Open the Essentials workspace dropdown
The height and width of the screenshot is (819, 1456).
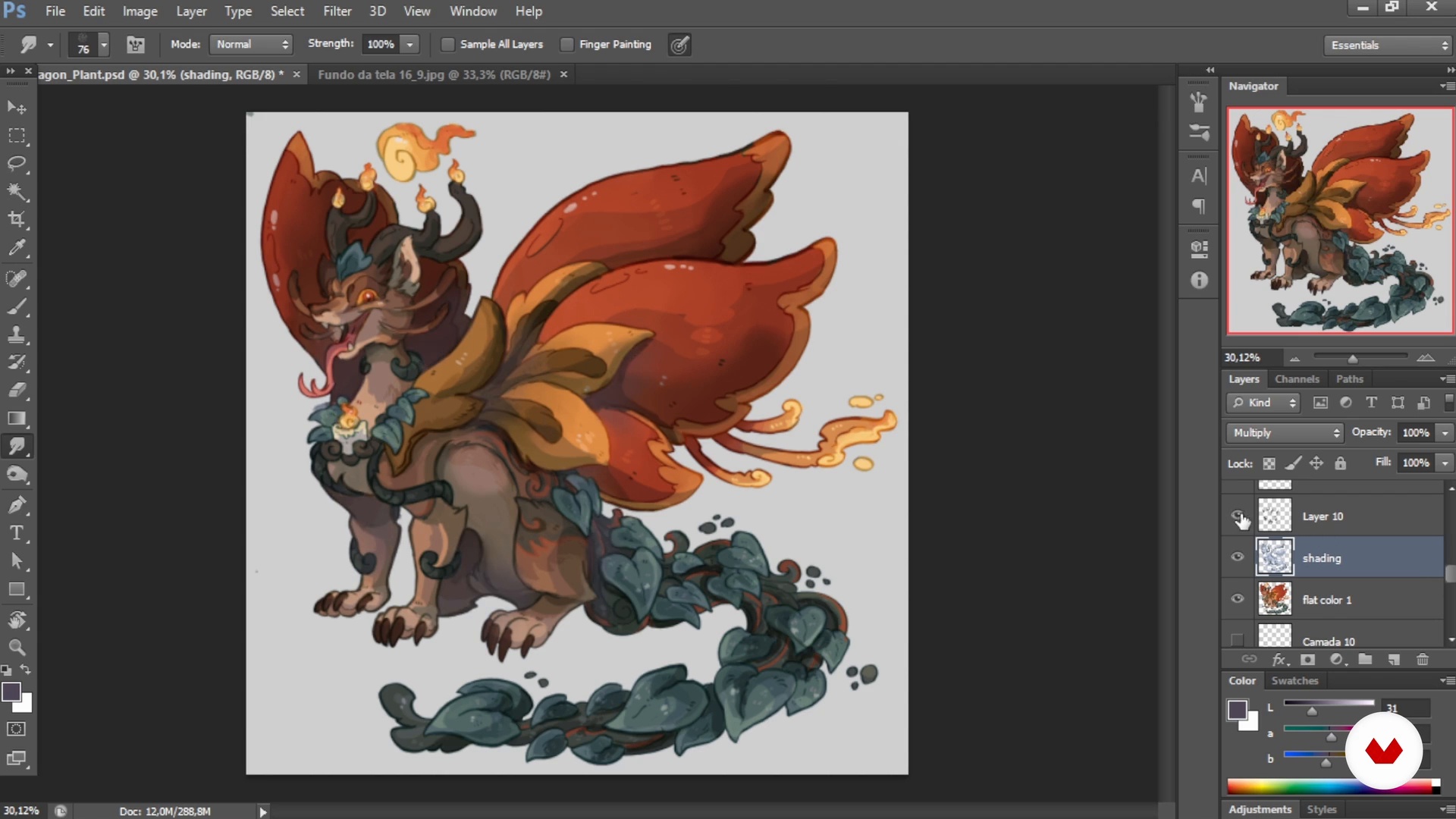1389,45
